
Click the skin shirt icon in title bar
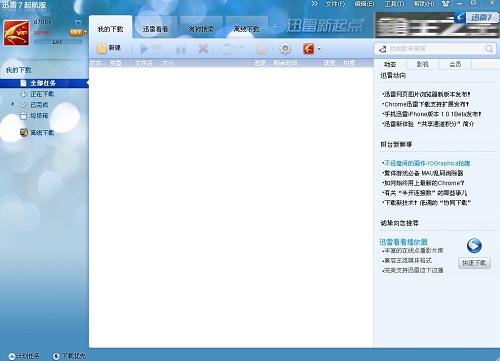pos(445,4)
